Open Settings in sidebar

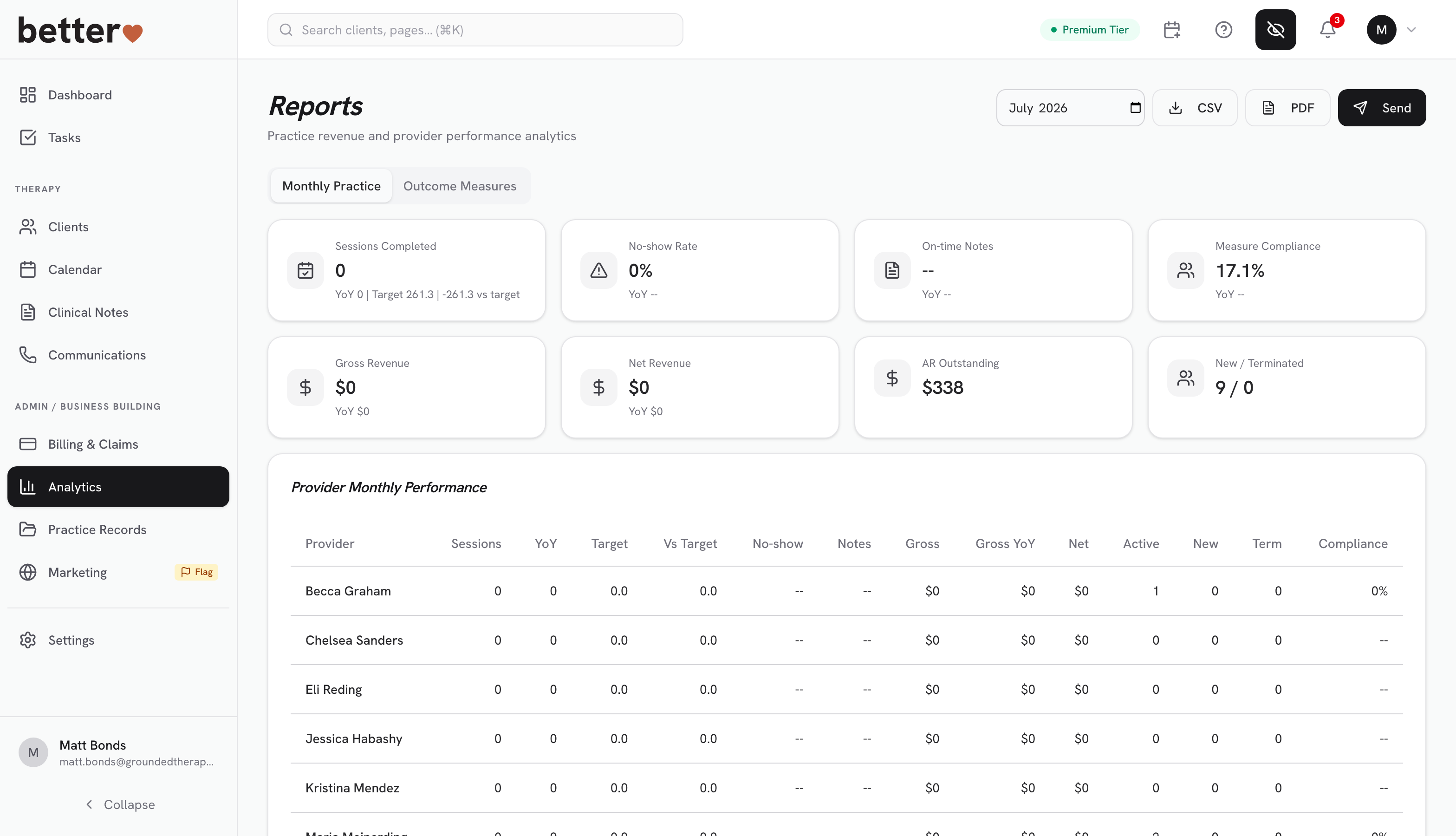tap(118, 640)
